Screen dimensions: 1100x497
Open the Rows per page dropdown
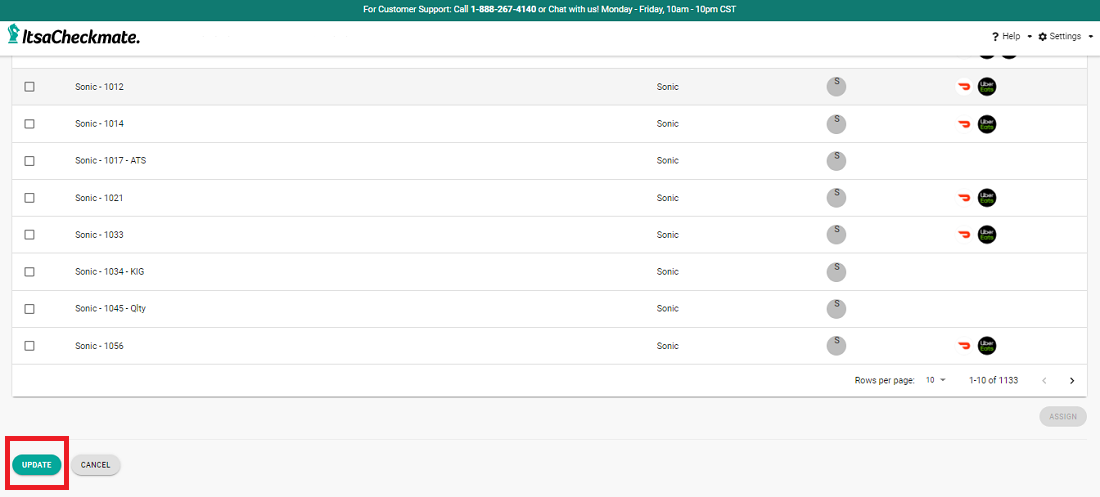point(935,381)
